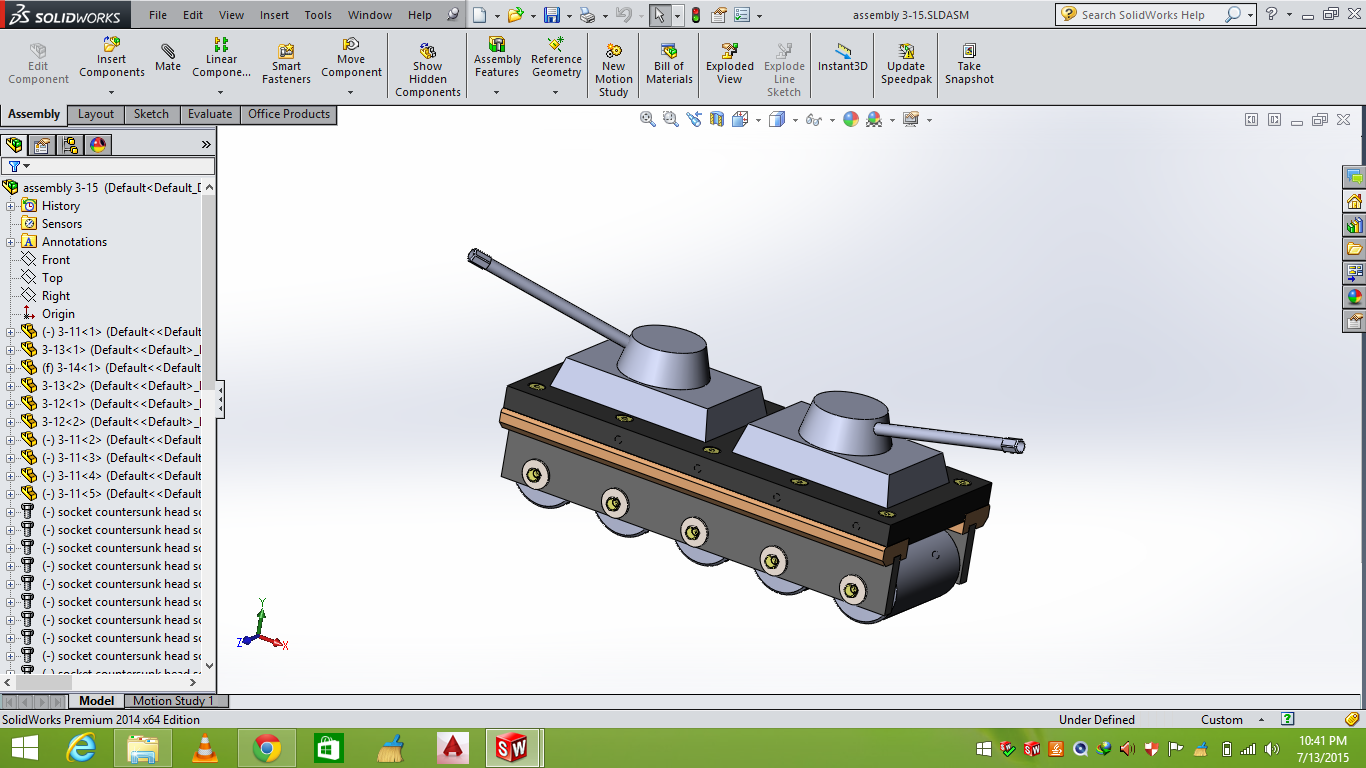Open the Insert menu
This screenshot has height=768, width=1366.
tap(274, 15)
